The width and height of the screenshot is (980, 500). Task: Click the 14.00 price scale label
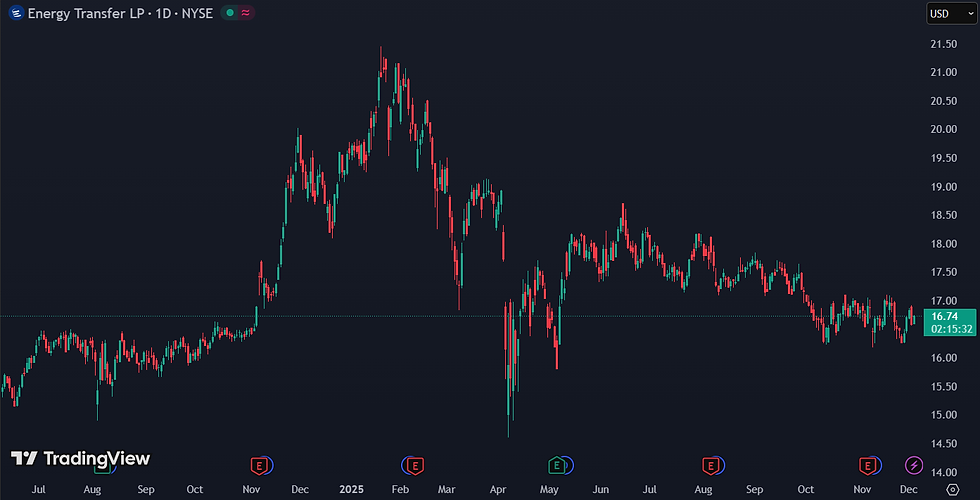pyautogui.click(x=943, y=472)
